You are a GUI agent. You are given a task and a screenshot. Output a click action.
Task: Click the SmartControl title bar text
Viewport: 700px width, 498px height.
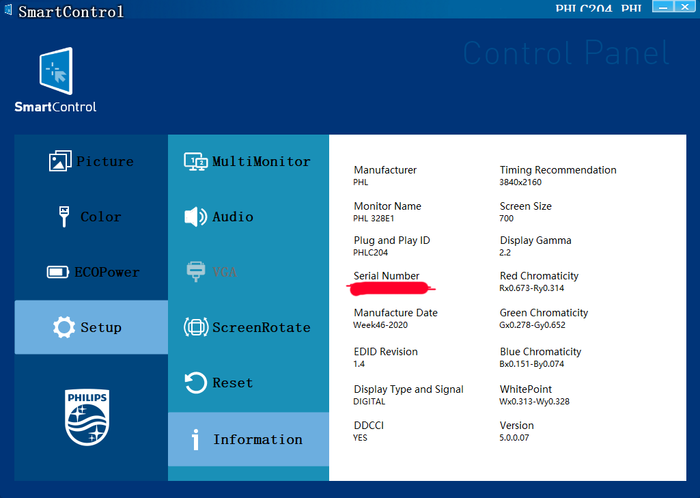71,11
